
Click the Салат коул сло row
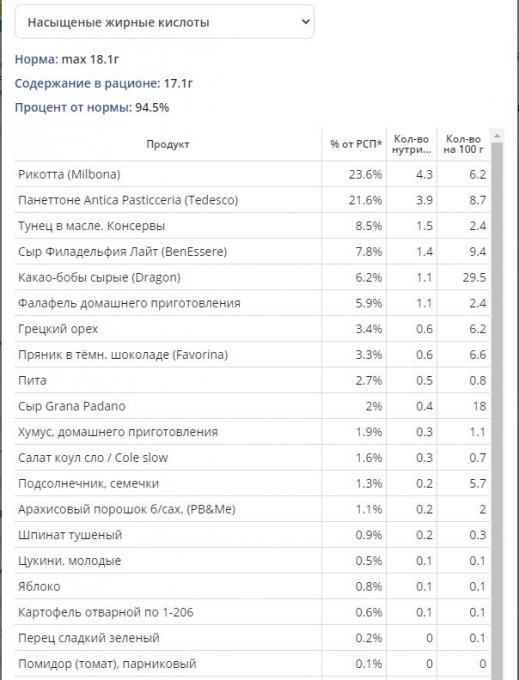click(x=252, y=458)
